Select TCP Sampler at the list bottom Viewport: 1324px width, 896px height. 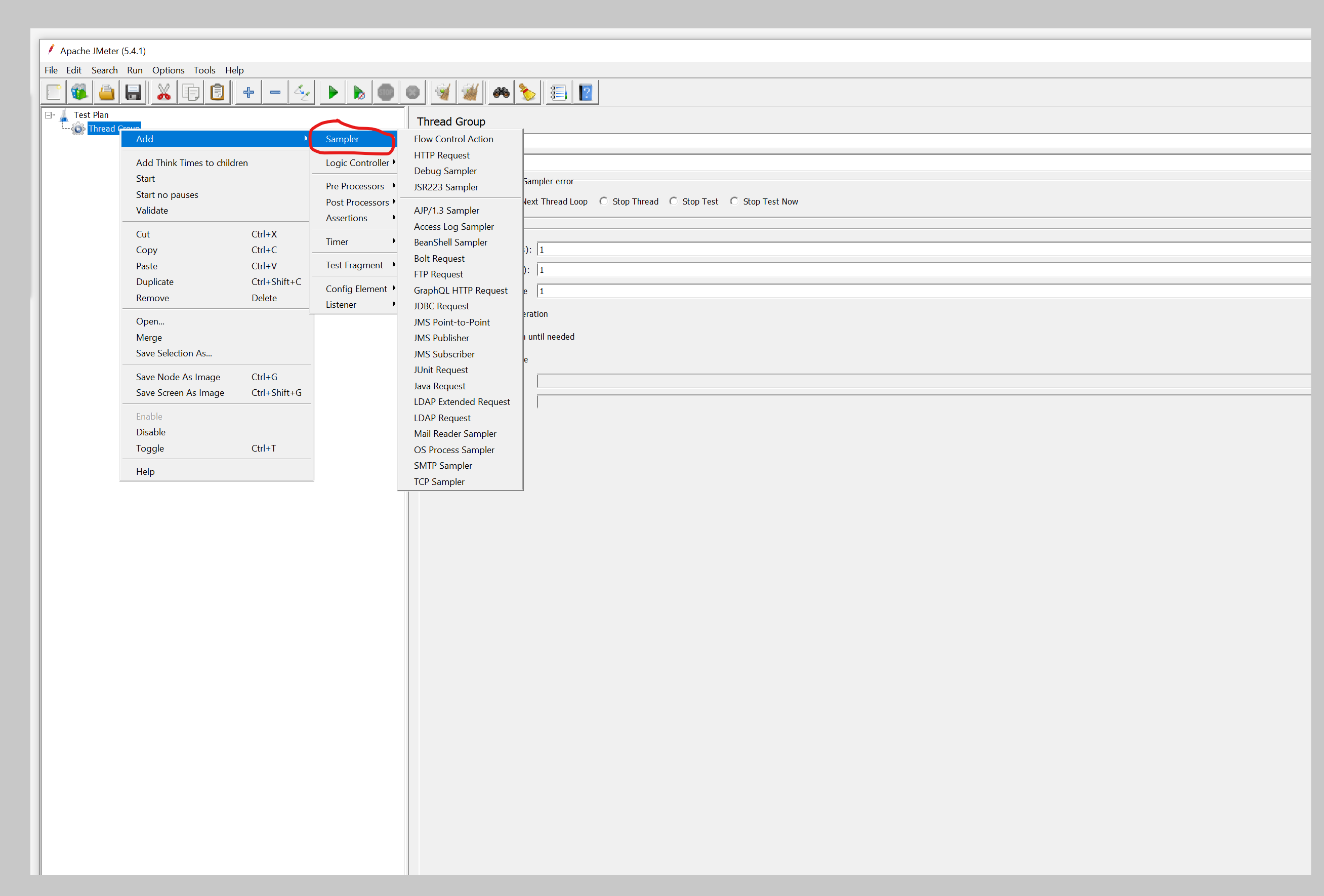[x=461, y=481]
